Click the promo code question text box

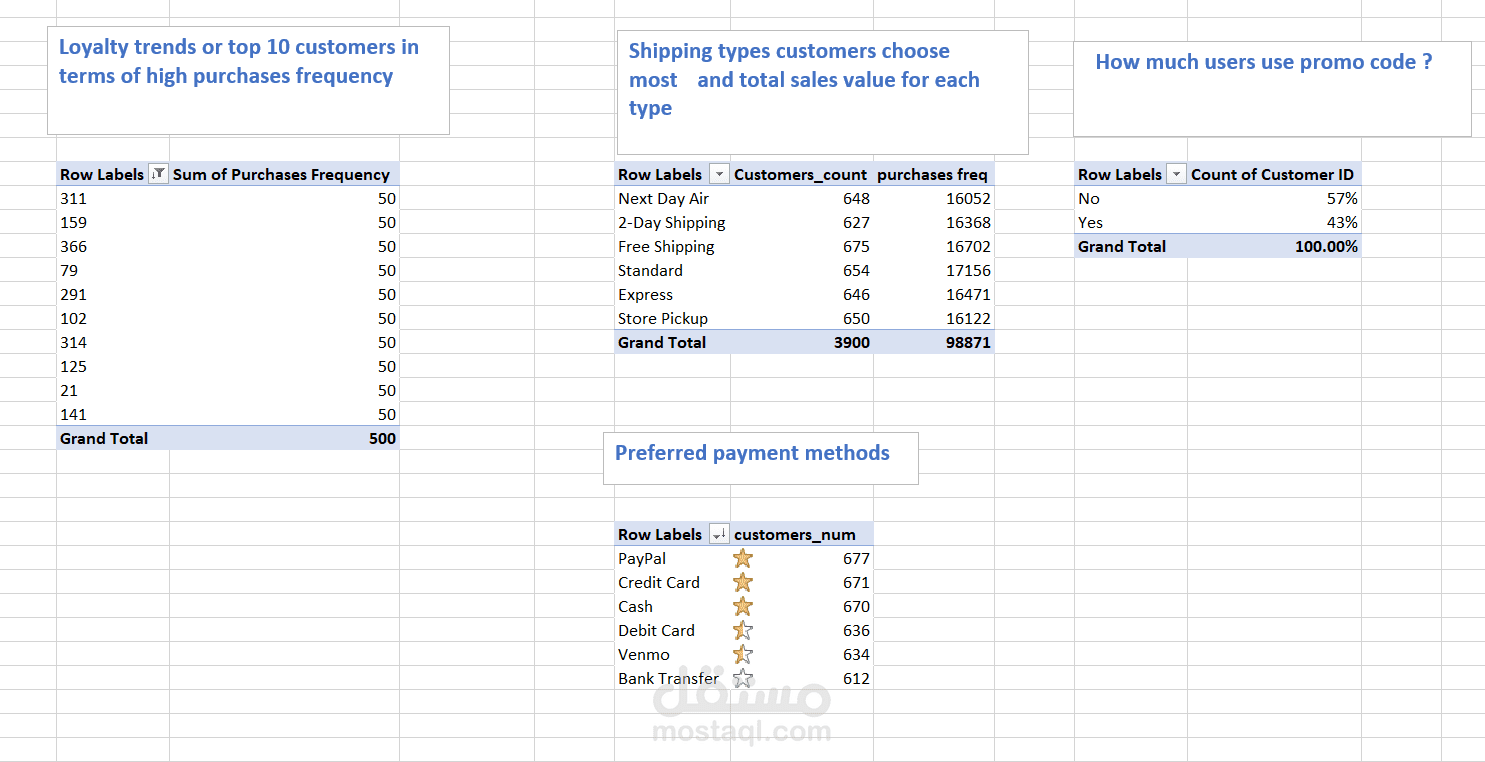pyautogui.click(x=1271, y=89)
